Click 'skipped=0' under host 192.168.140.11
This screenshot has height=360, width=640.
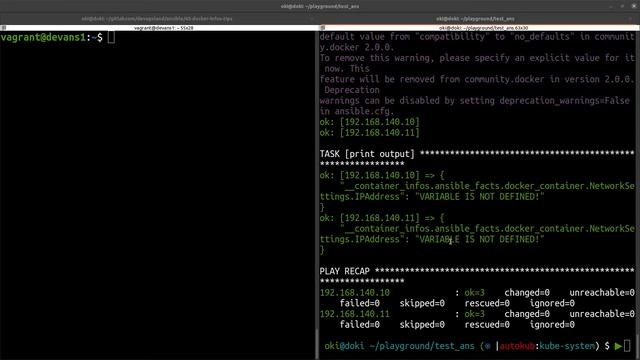click(x=422, y=324)
